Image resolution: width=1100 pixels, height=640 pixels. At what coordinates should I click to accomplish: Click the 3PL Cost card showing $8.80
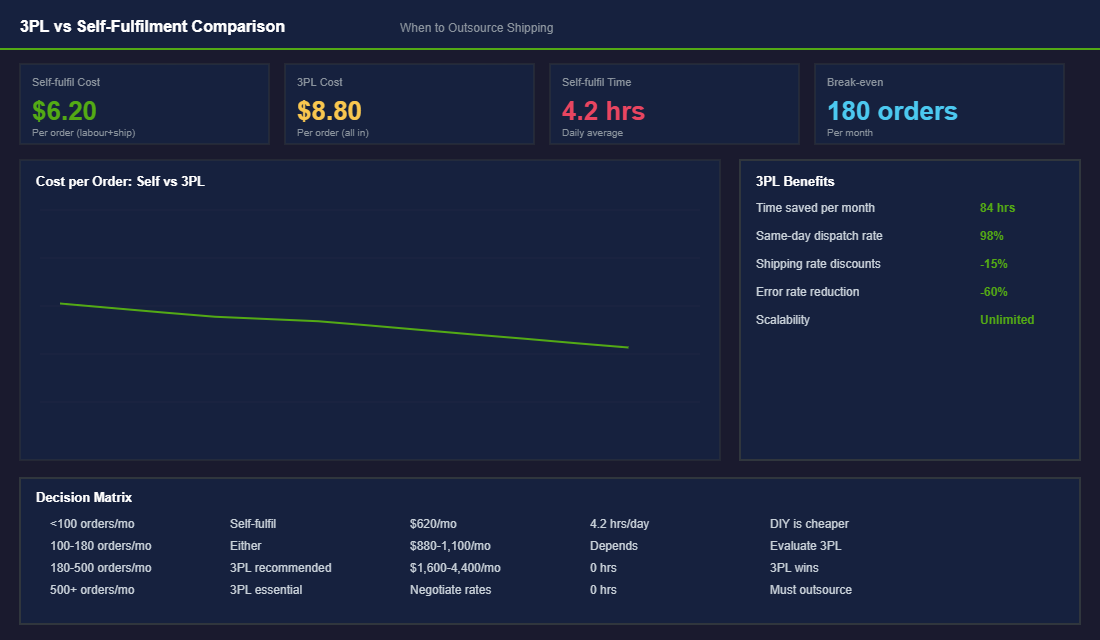(x=409, y=103)
